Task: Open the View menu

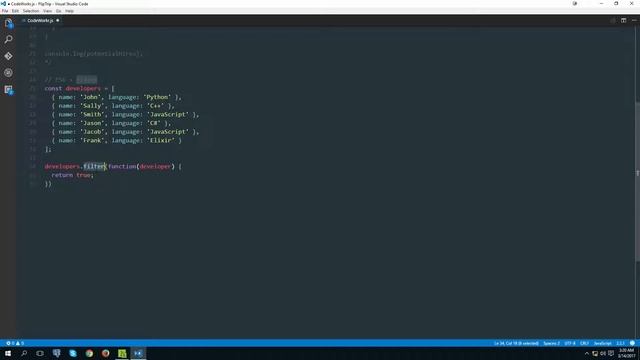Action: coord(47,11)
